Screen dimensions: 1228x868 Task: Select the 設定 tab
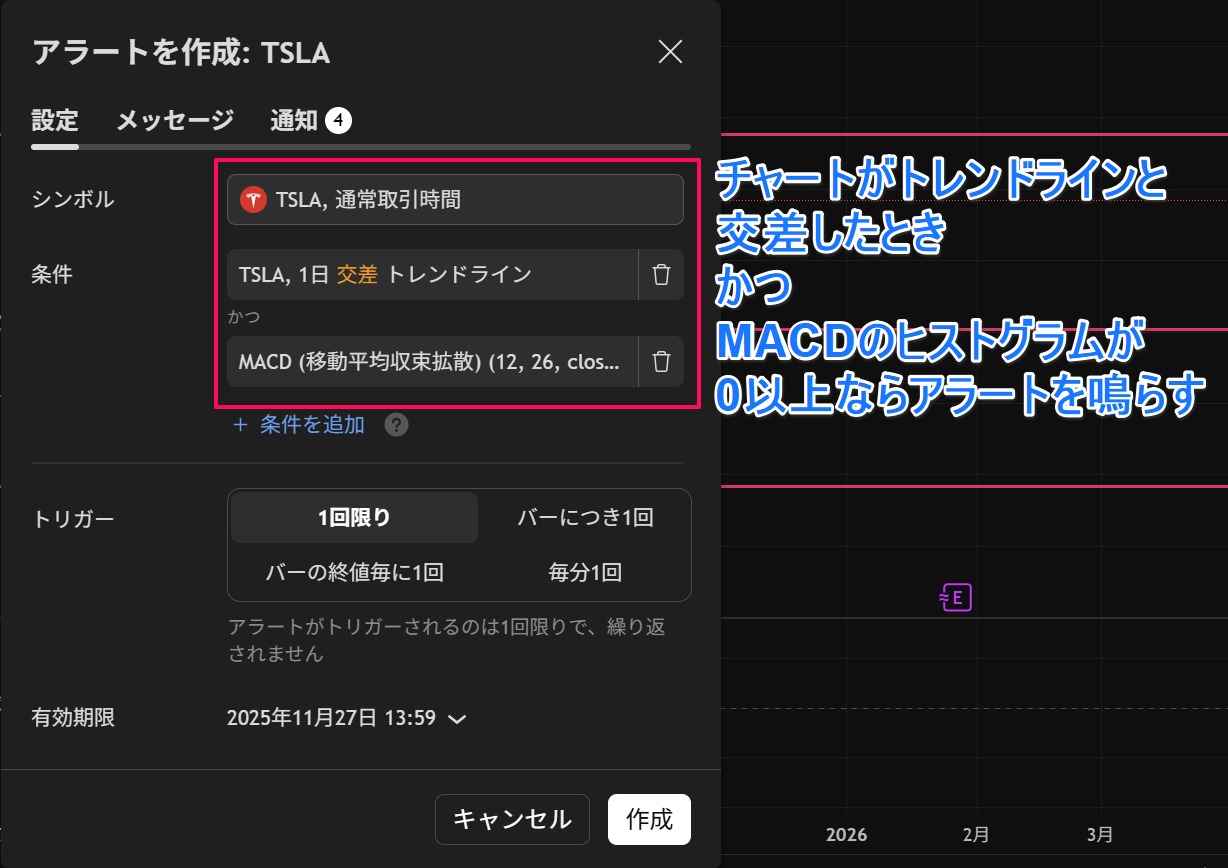(55, 120)
